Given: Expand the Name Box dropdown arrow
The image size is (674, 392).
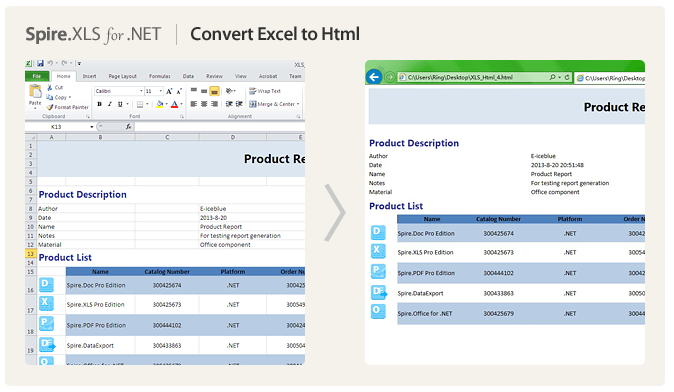Looking at the screenshot, I should pyautogui.click(x=92, y=127).
